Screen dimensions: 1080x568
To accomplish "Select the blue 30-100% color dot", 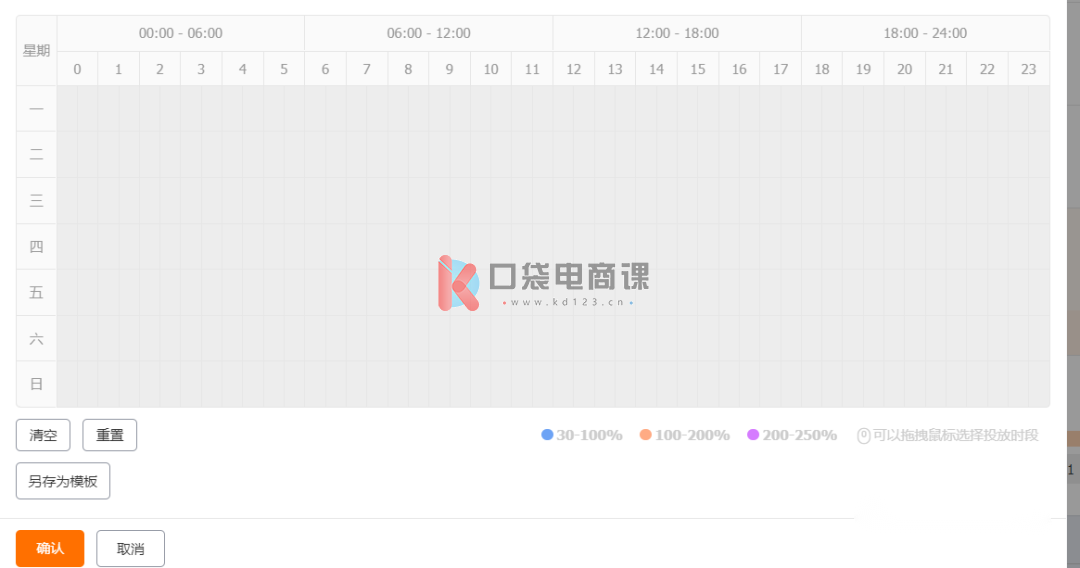I will pyautogui.click(x=547, y=434).
